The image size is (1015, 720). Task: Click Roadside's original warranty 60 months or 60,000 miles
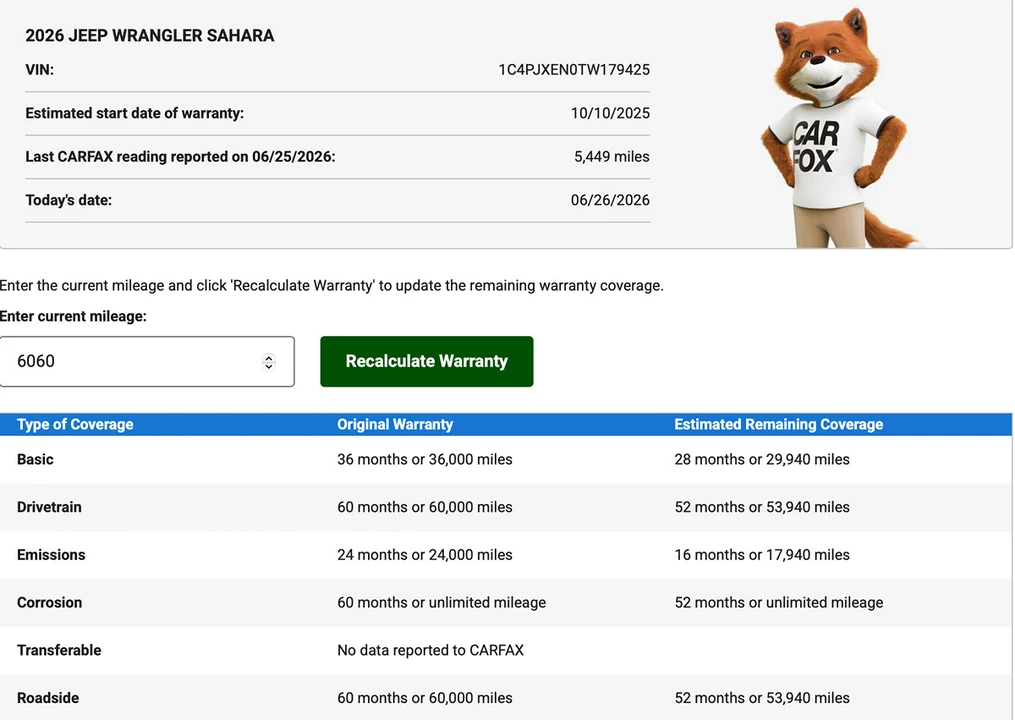(x=425, y=699)
